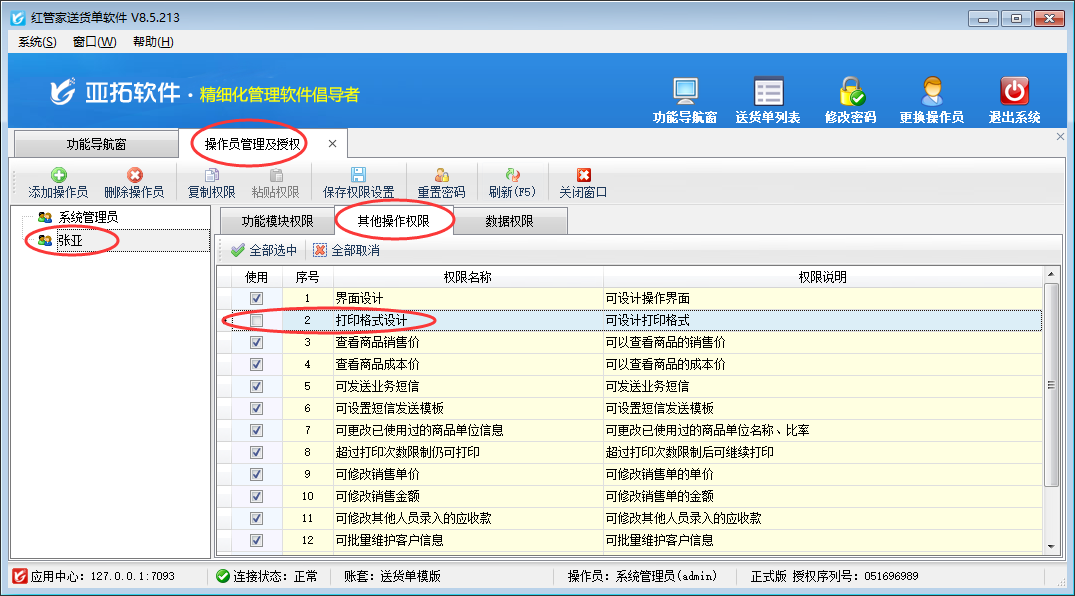The height and width of the screenshot is (596, 1075).
Task: Uncheck the 界面设计 permission checkbox
Action: coord(257,298)
